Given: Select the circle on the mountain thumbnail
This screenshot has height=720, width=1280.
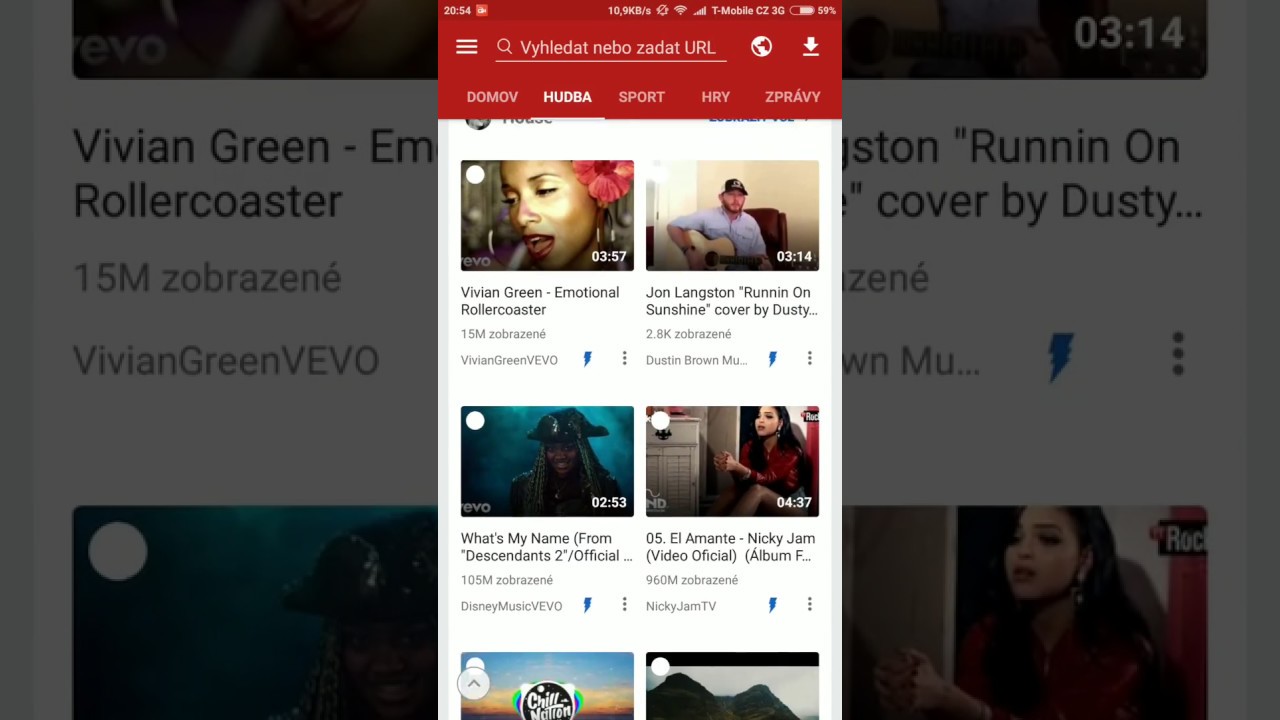Looking at the screenshot, I should 660,667.
